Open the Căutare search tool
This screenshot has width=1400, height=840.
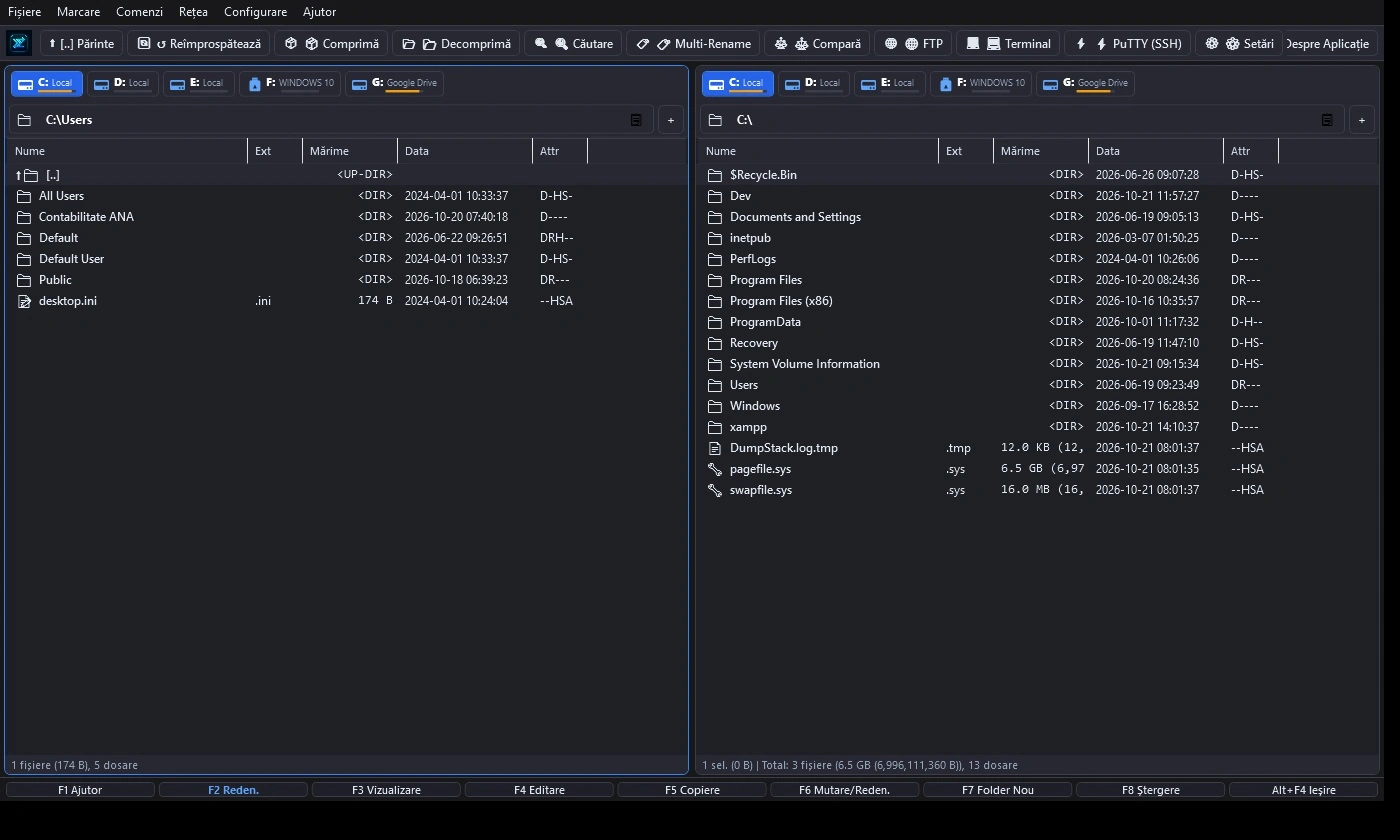tap(573, 43)
